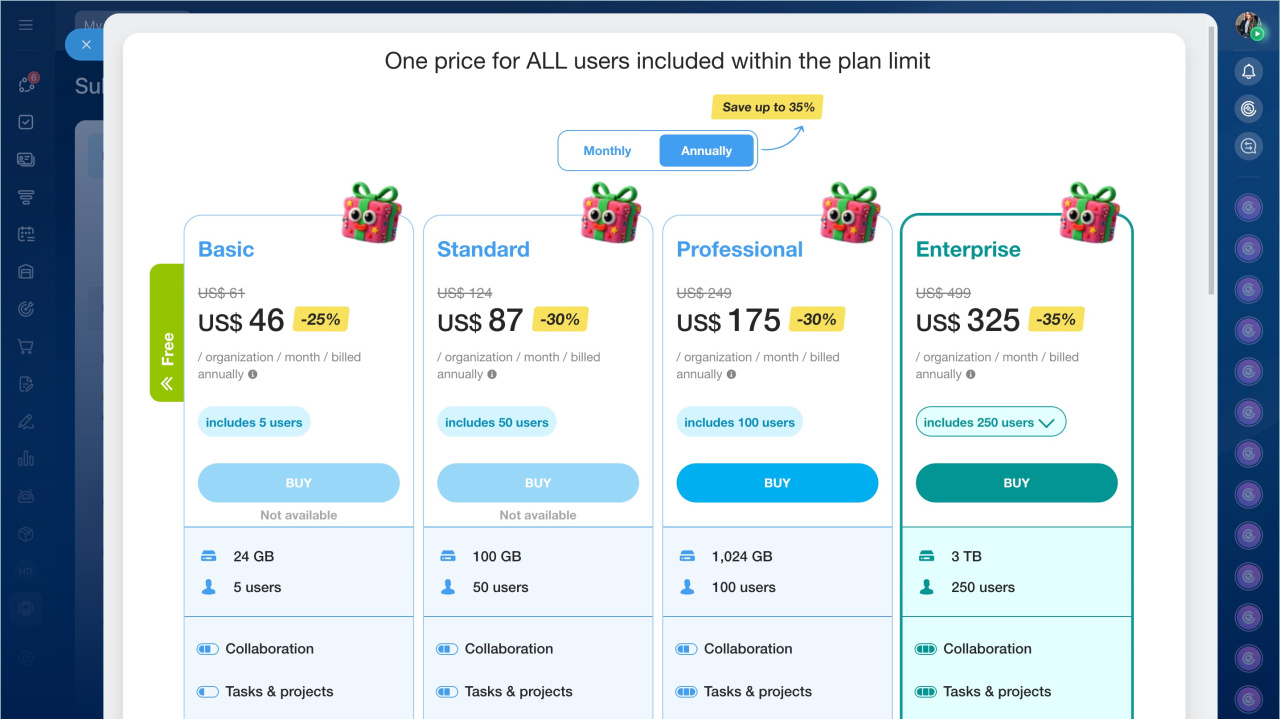Viewport: 1280px width, 719px height.
Task: Click BUY on the Enterprise plan
Action: tap(1016, 483)
